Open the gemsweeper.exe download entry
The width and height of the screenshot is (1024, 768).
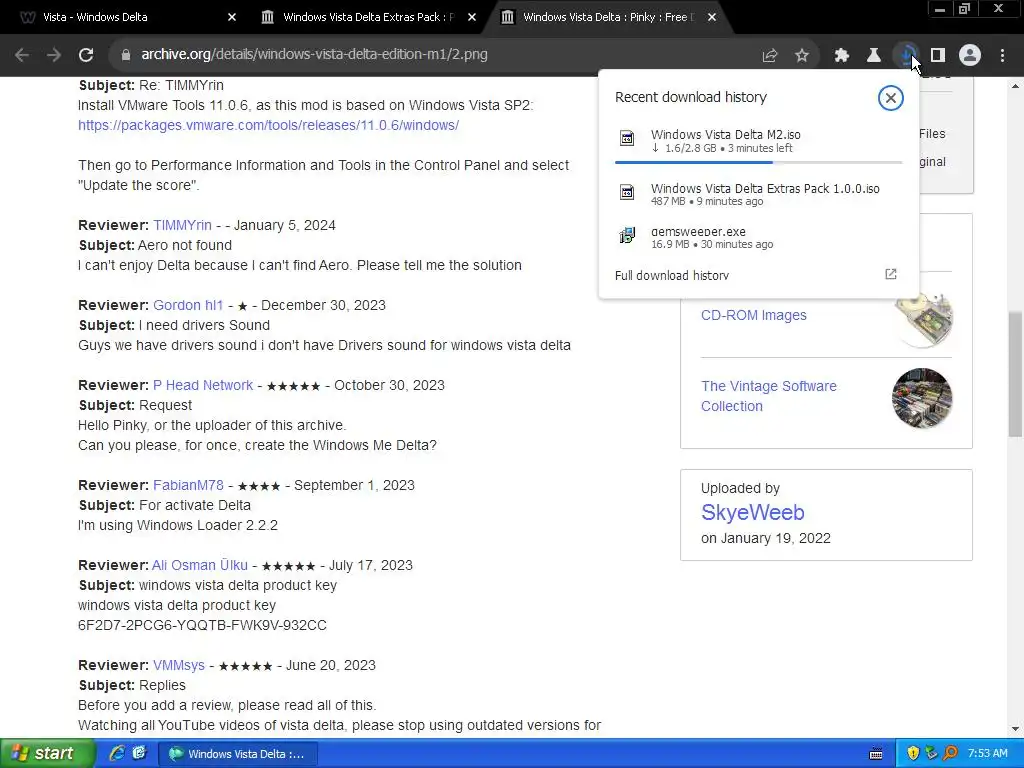pyautogui.click(x=759, y=238)
